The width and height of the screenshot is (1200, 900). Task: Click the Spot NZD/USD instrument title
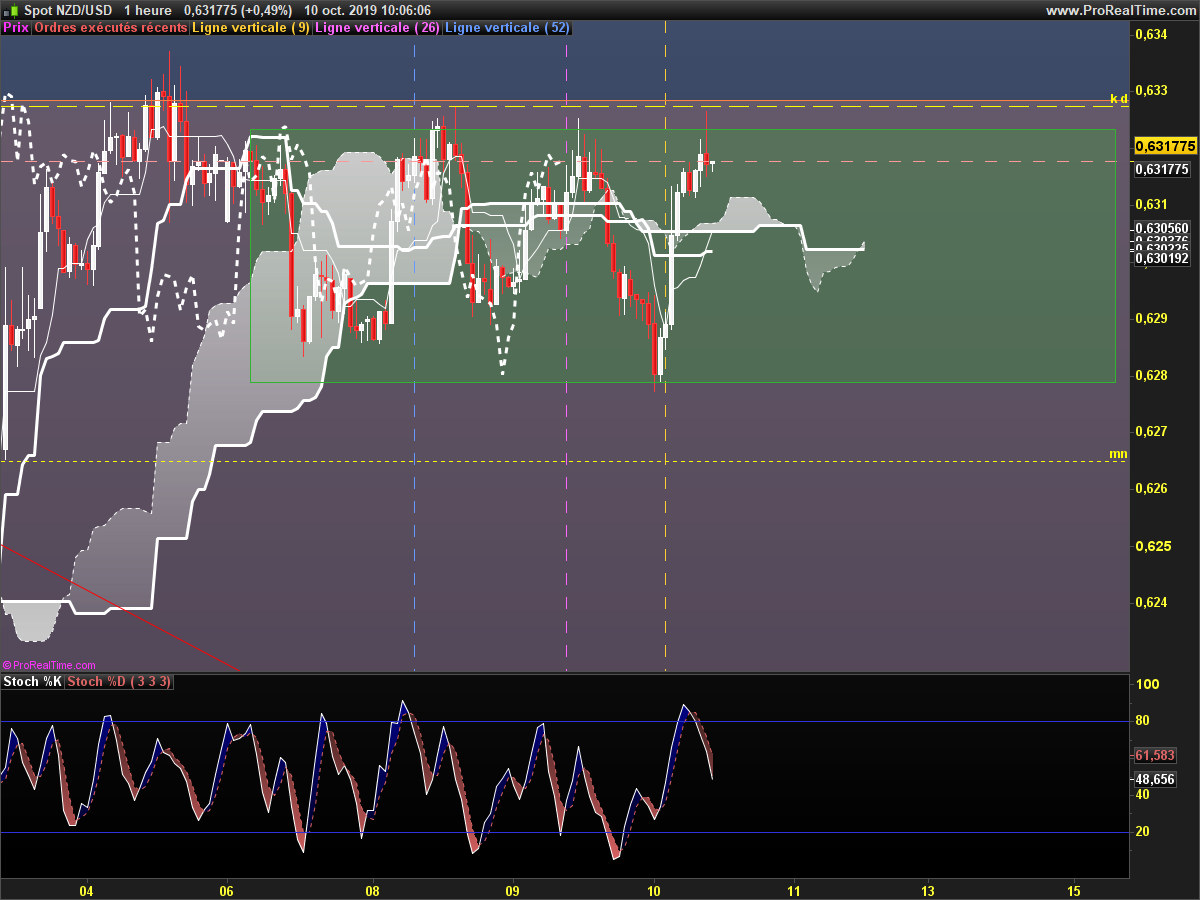[x=69, y=10]
